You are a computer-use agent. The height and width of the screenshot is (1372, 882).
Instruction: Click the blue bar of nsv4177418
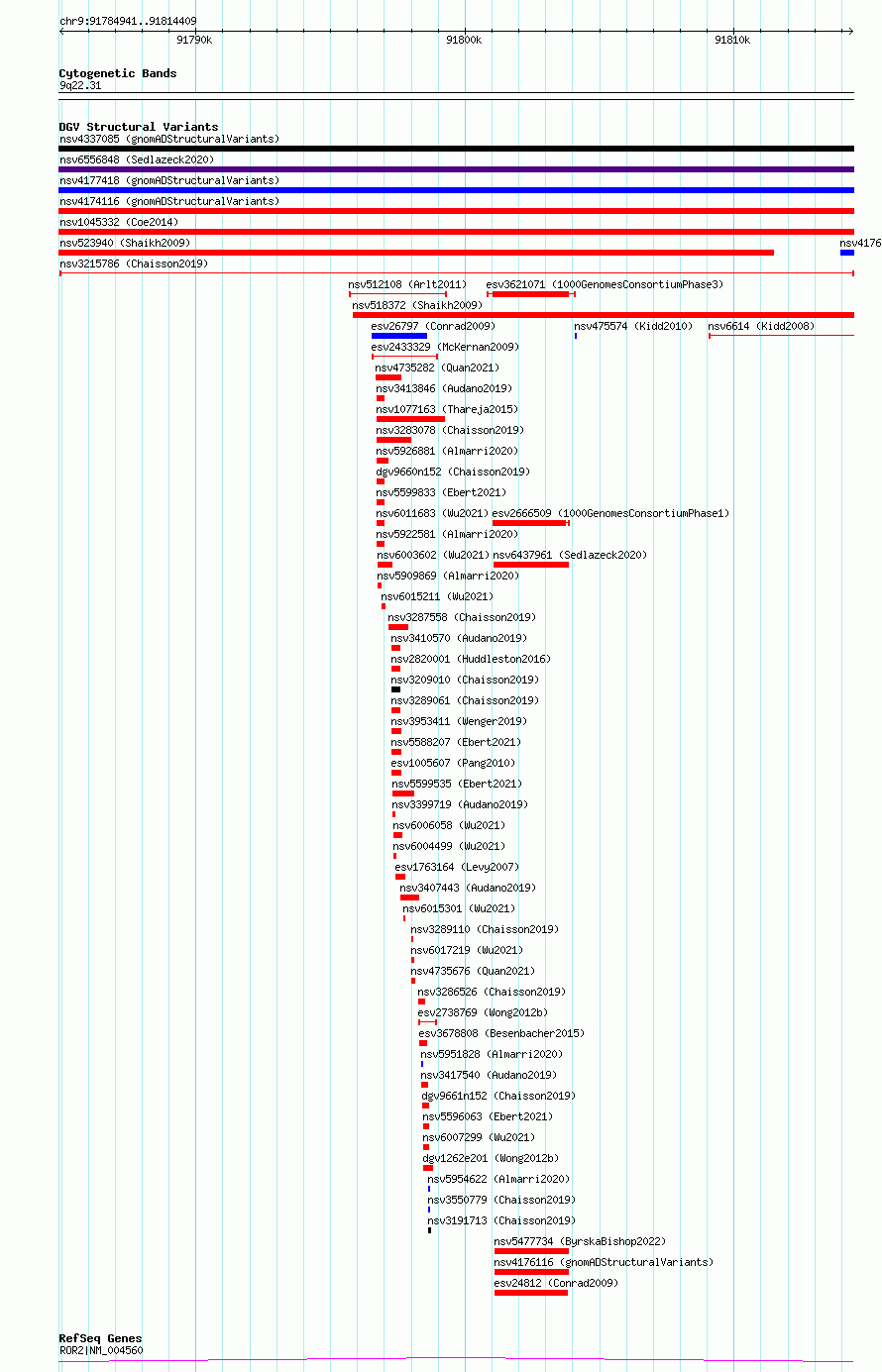456,190
